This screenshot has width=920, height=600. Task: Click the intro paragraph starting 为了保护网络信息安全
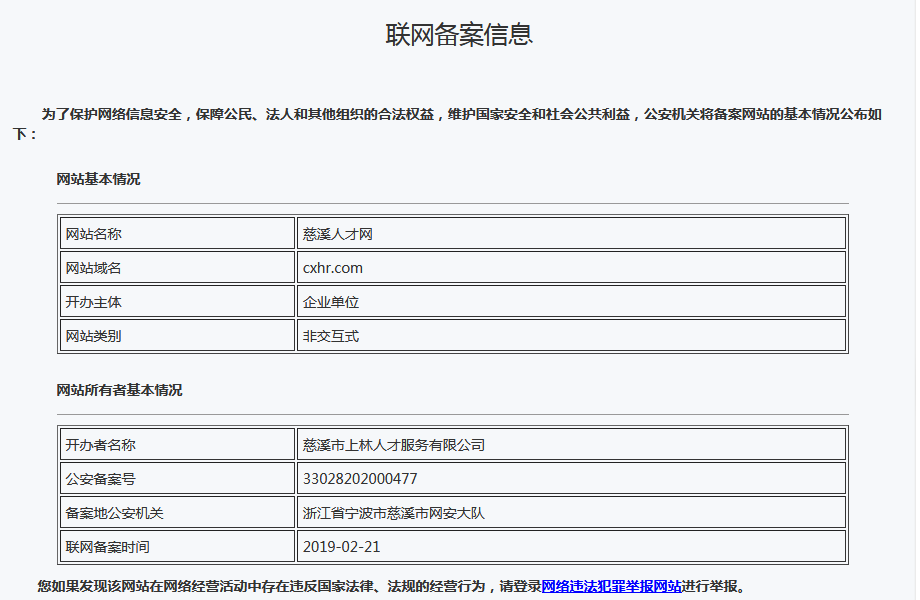447,124
